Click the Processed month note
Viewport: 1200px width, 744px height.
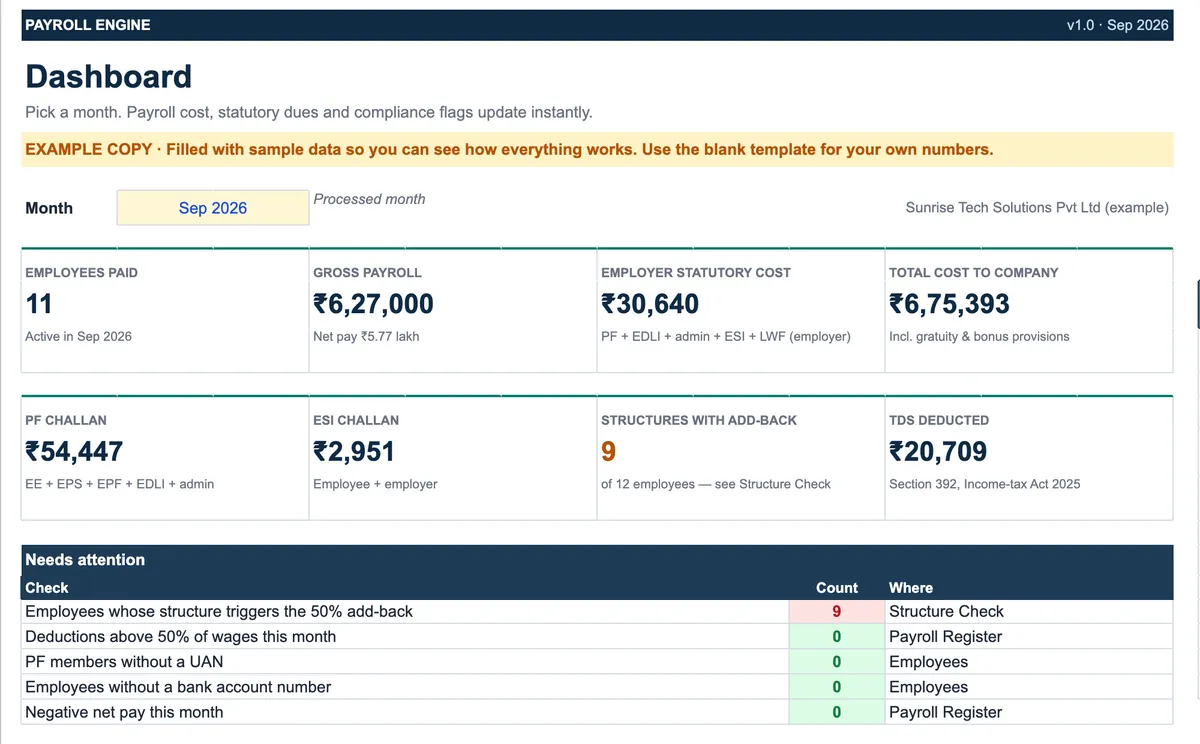[369, 199]
